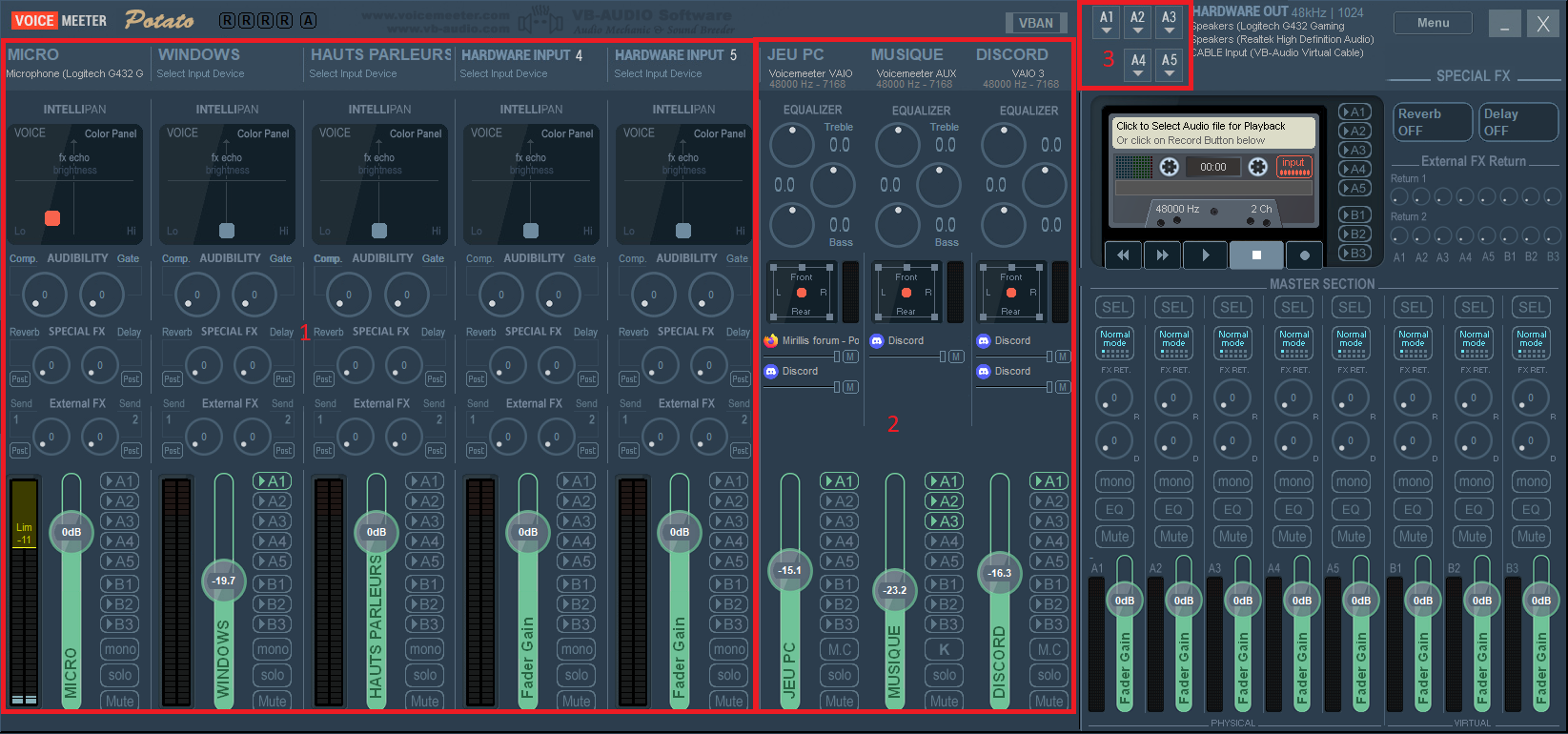Toggle recorder routing to bus A1
Screen dimensions: 1568x734
click(x=1354, y=112)
